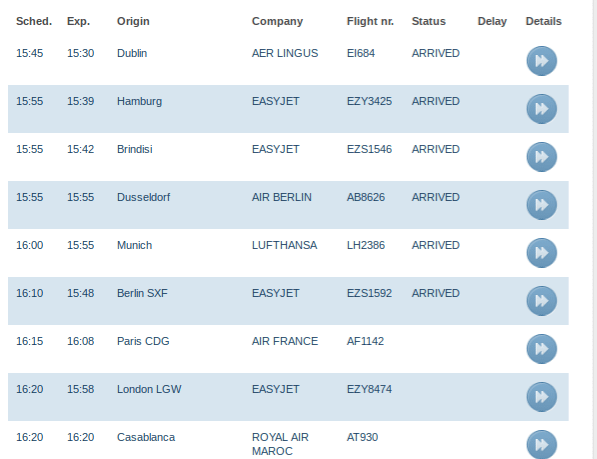Open details for Hamburg flight EZY3425

(541, 109)
